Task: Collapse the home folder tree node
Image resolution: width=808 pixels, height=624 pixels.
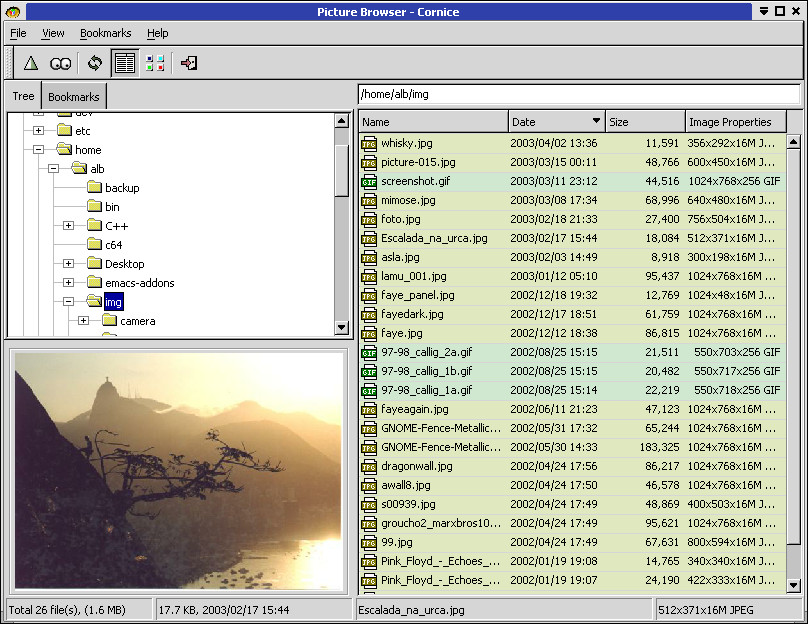Action: 38,149
